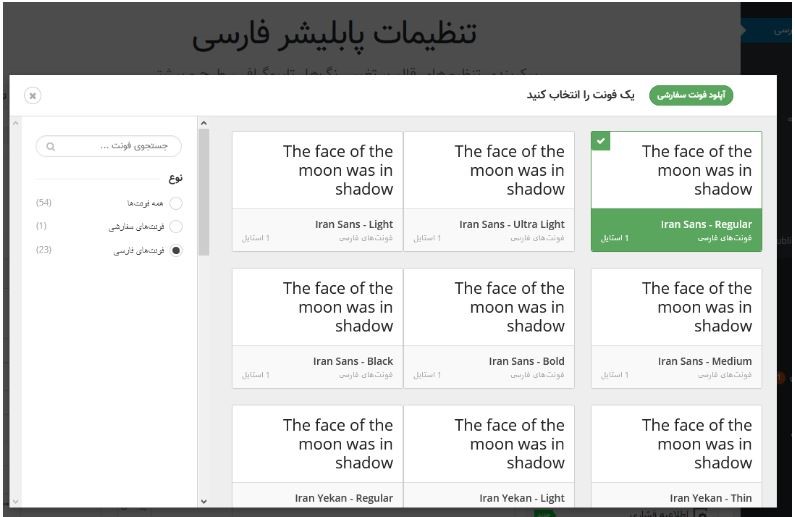Focus the font search input field
This screenshot has height=517, width=795.
click(x=109, y=146)
